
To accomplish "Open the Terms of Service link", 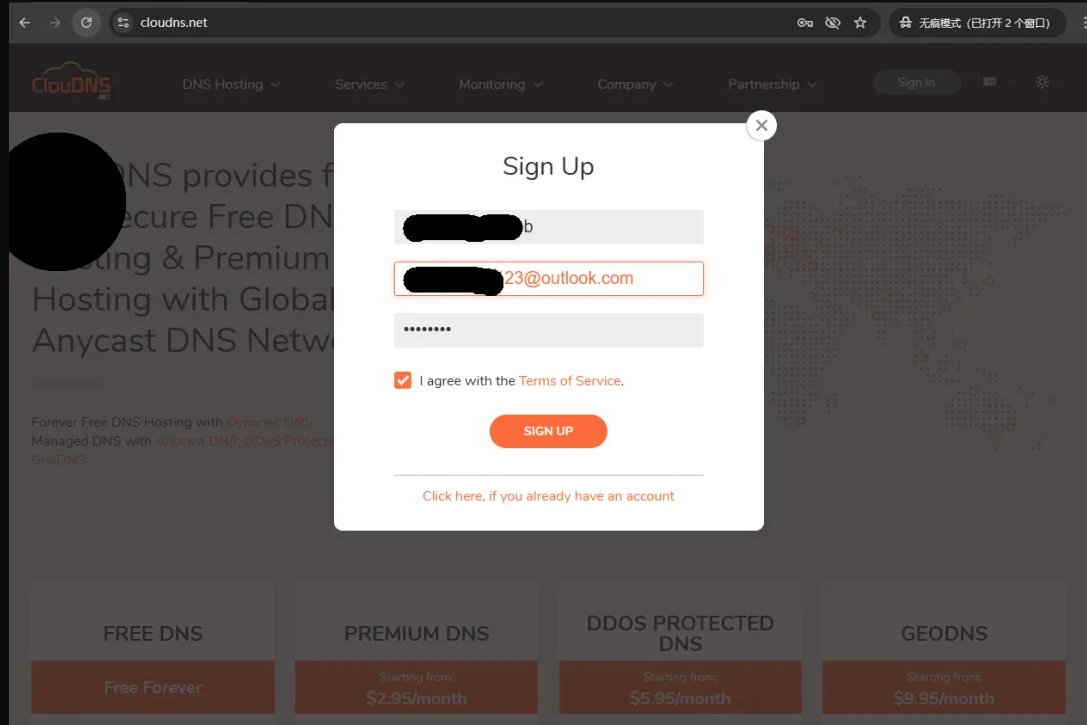I will (570, 381).
